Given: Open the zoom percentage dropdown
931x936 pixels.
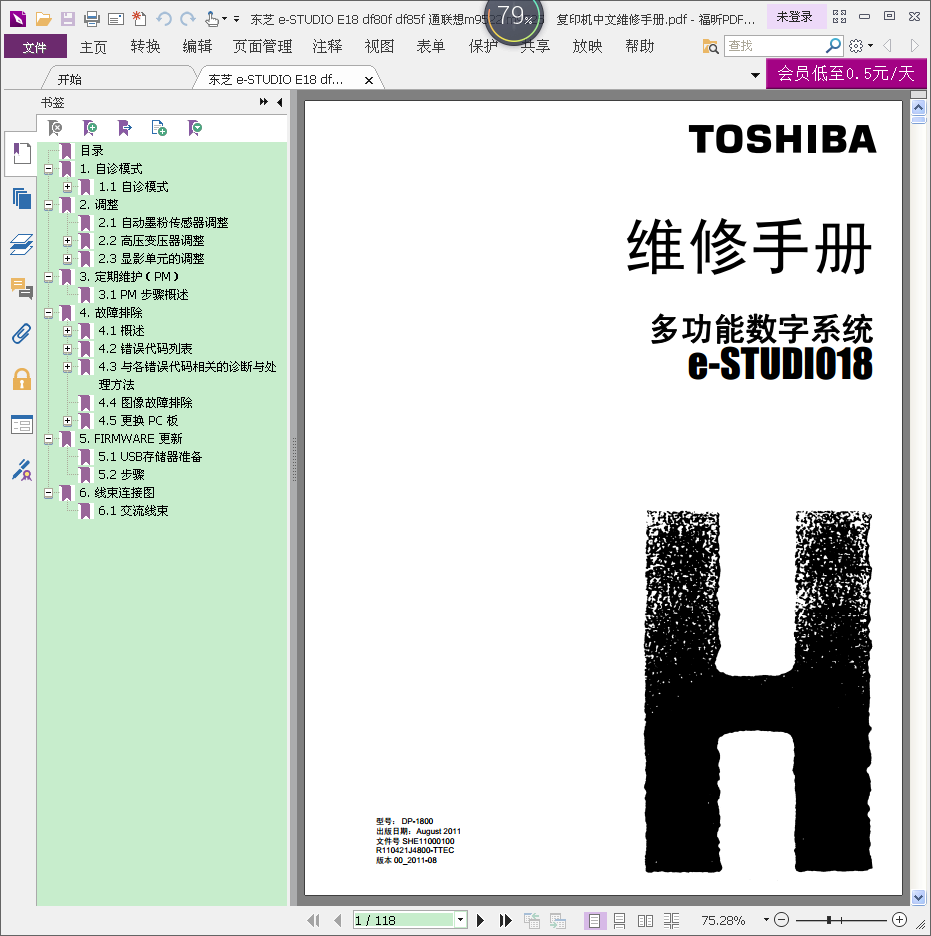Looking at the screenshot, I should pos(766,920).
